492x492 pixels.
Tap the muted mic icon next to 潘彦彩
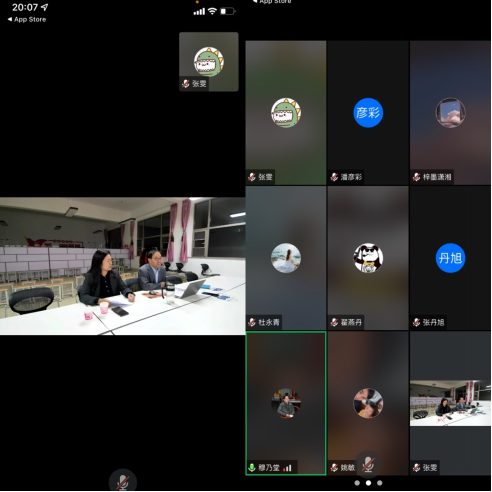(334, 177)
